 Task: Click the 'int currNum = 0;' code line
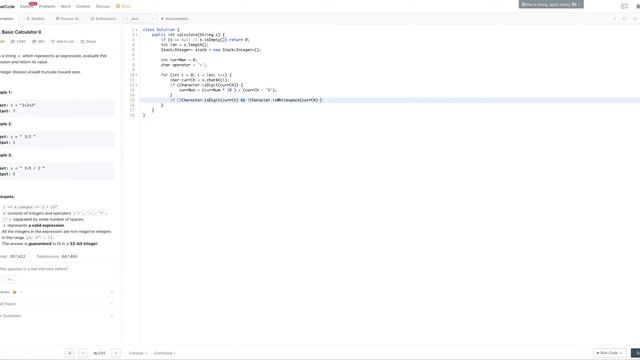[179, 60]
